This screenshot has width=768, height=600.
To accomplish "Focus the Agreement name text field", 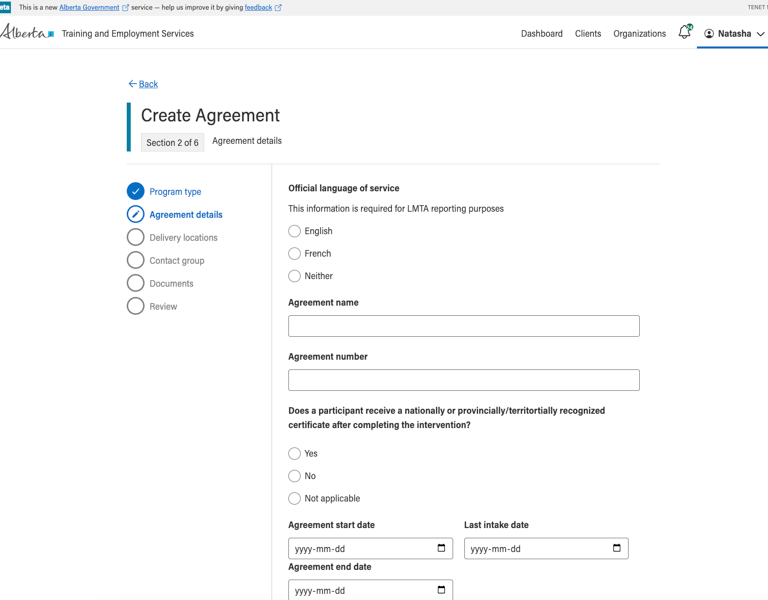I will pos(463,326).
